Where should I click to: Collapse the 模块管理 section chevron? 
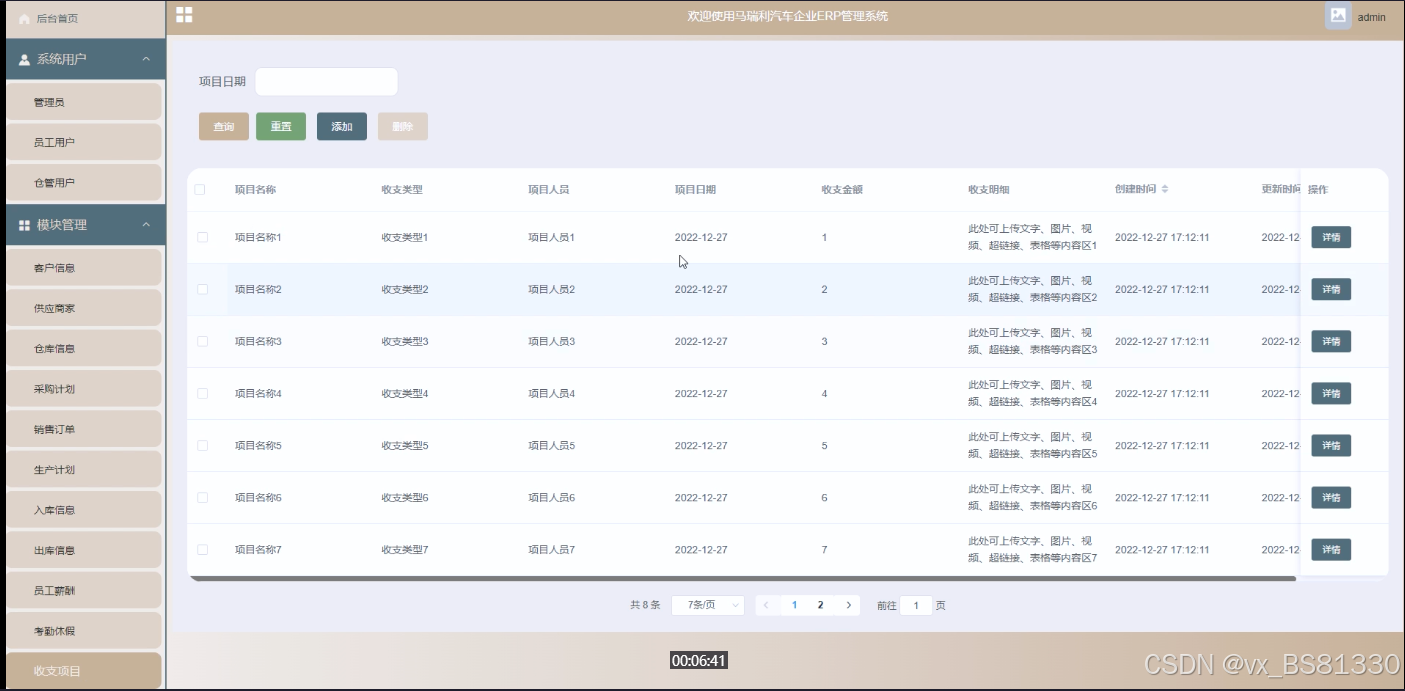click(x=146, y=225)
